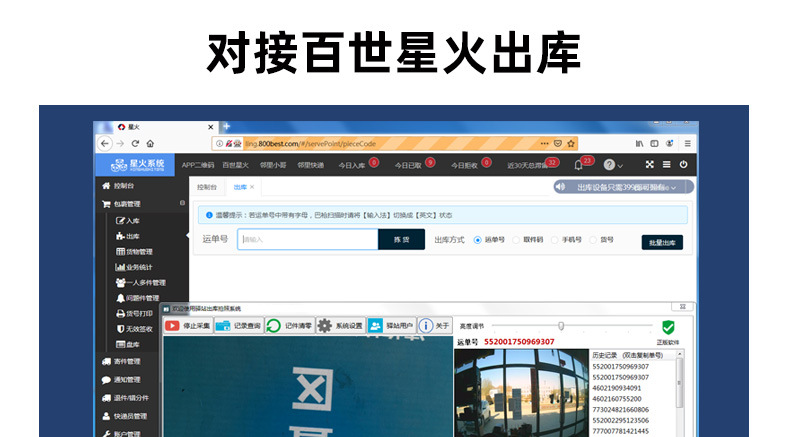Open 记录查询 in the capture toolbar
Image resolution: width=790 pixels, height=437 pixels.
pyautogui.click(x=239, y=326)
